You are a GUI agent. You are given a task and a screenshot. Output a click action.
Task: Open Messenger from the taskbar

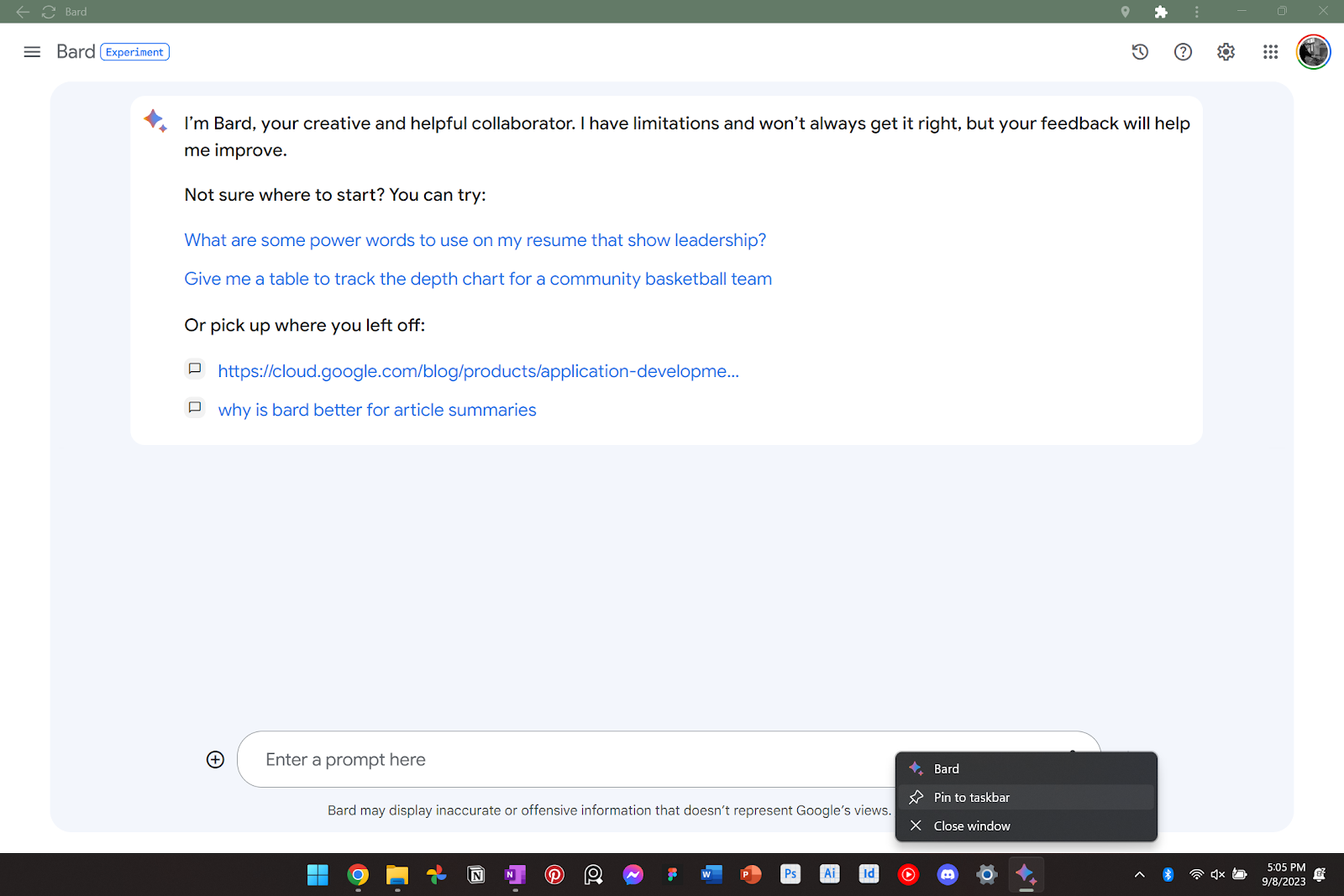click(x=633, y=874)
